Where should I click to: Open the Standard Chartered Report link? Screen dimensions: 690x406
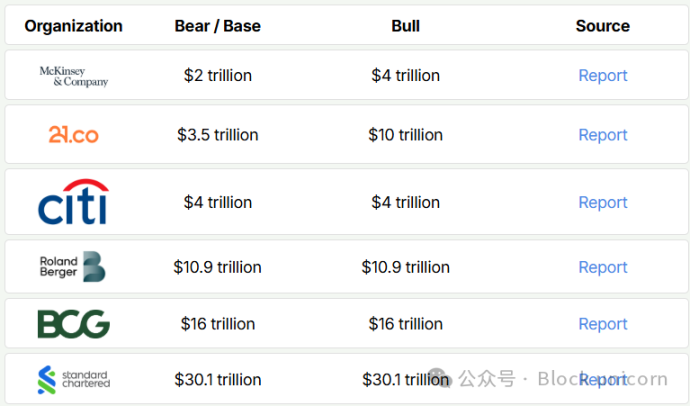click(602, 380)
